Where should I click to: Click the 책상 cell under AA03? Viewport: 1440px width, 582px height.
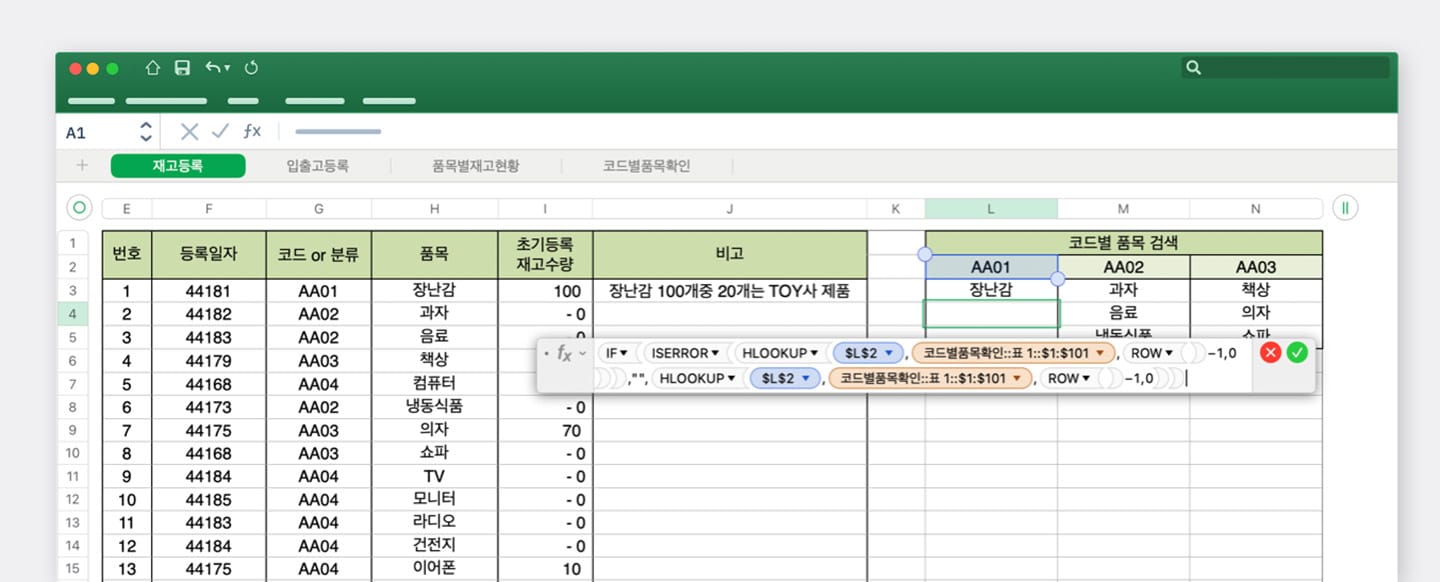pos(1256,290)
